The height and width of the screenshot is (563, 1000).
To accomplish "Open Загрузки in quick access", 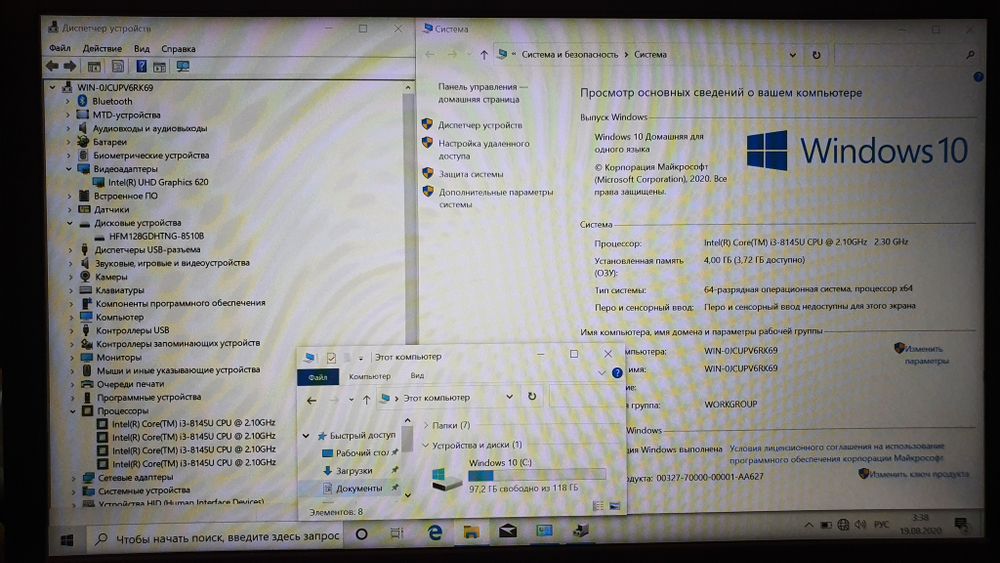I will (x=354, y=471).
